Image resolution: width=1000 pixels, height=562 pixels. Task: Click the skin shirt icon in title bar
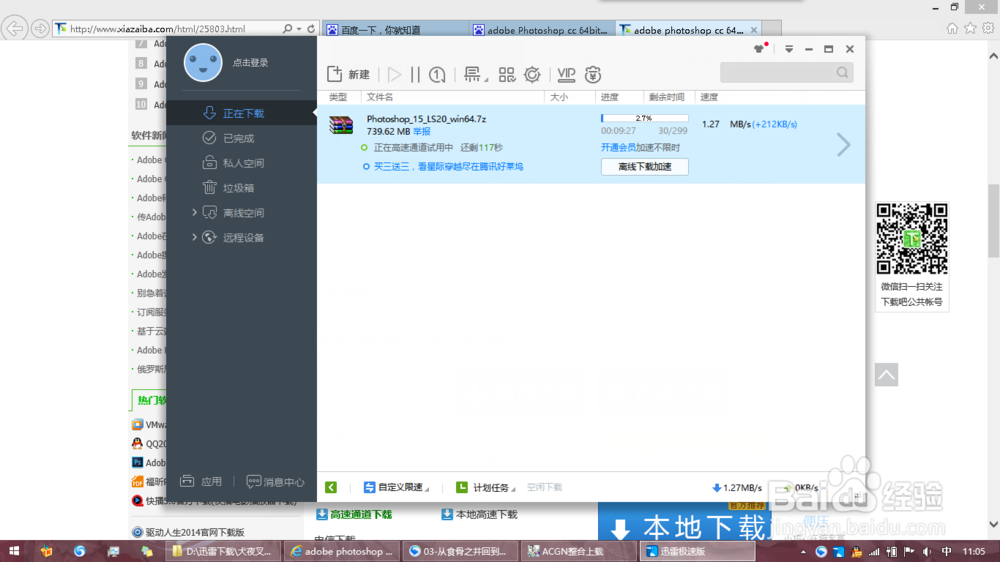(759, 48)
